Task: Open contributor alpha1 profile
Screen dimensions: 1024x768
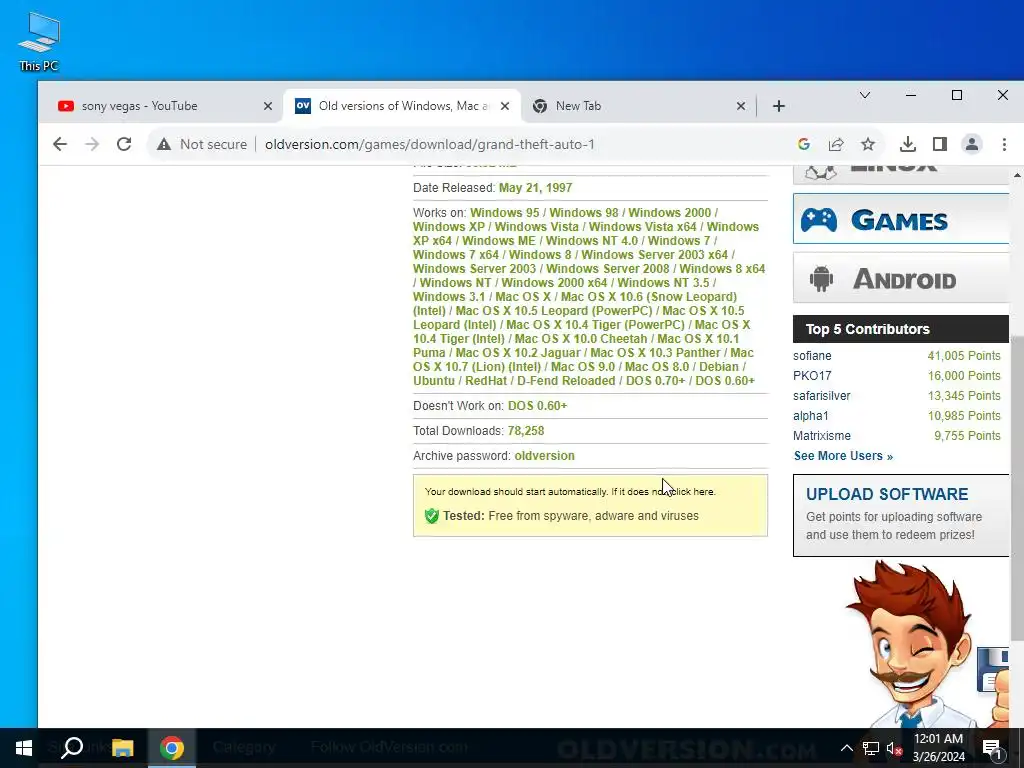Action: (810, 416)
